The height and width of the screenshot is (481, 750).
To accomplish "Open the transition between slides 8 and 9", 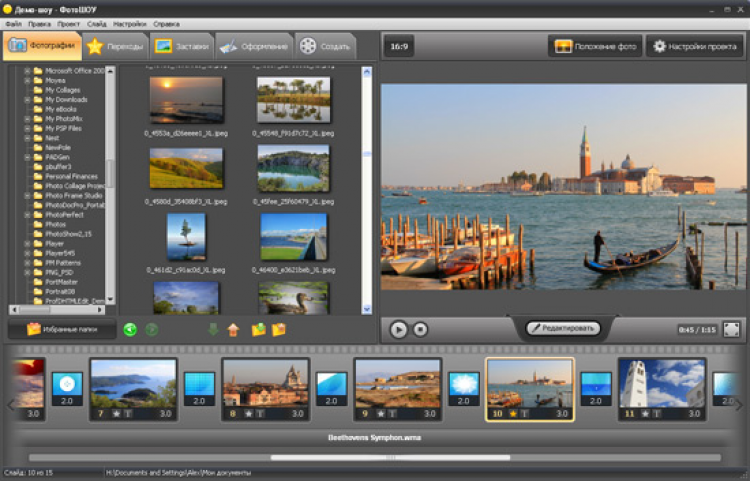I will pos(331,389).
